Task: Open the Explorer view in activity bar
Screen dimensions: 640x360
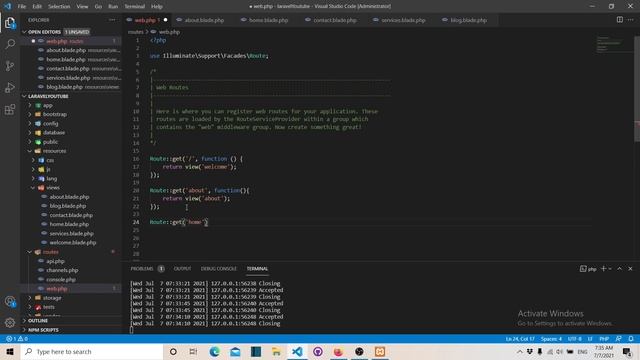Action: coord(10,23)
